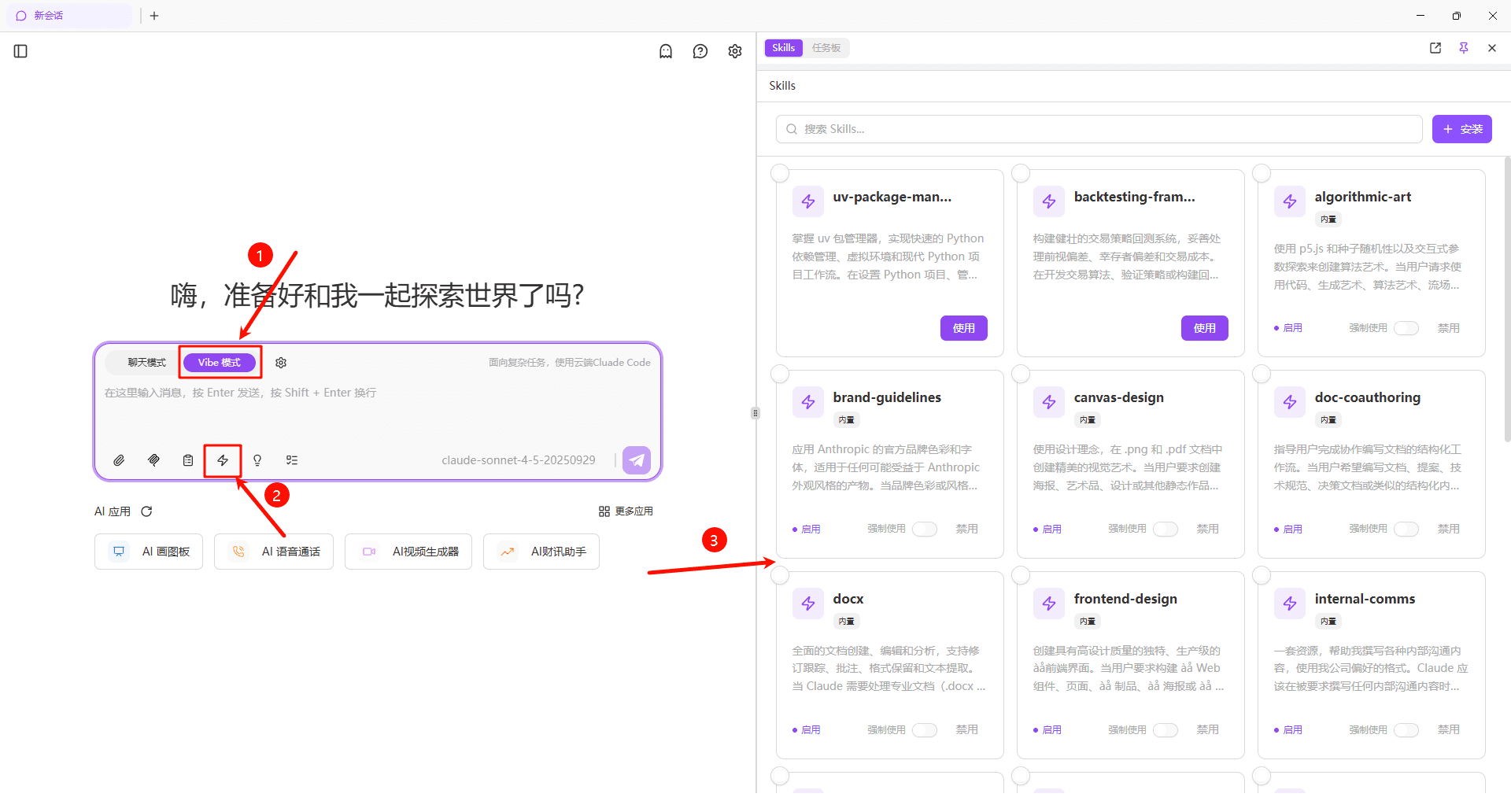Toggle 强制使用 for doc-coauthoring

tap(1406, 529)
